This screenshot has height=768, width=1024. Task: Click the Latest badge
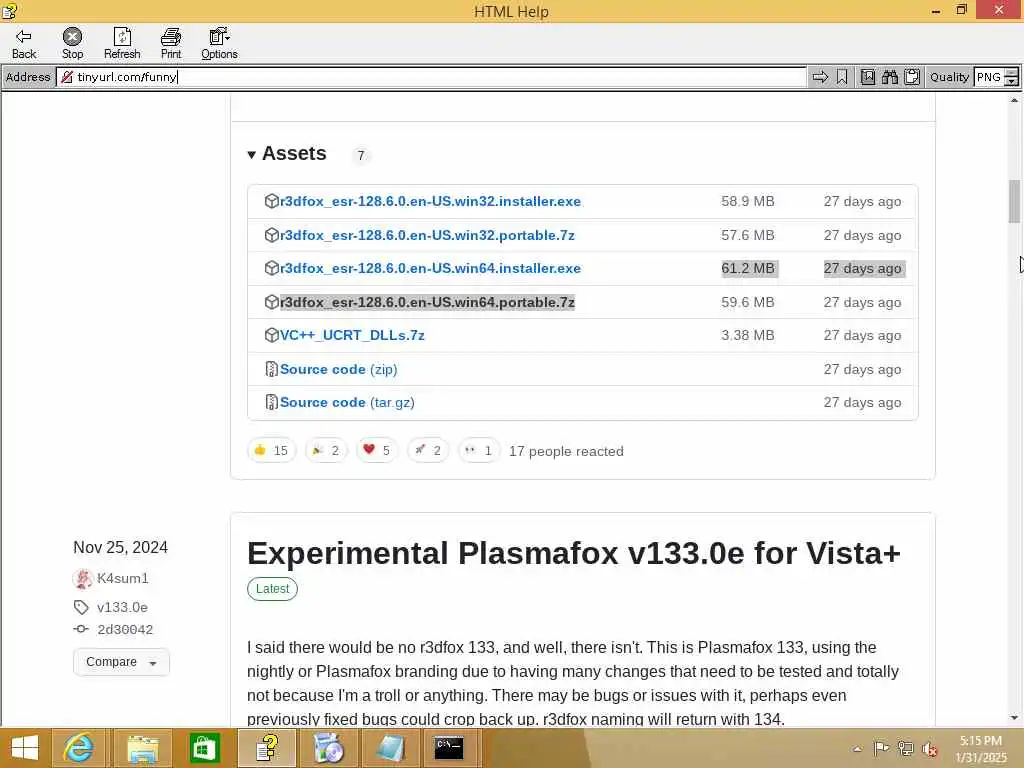click(x=272, y=589)
